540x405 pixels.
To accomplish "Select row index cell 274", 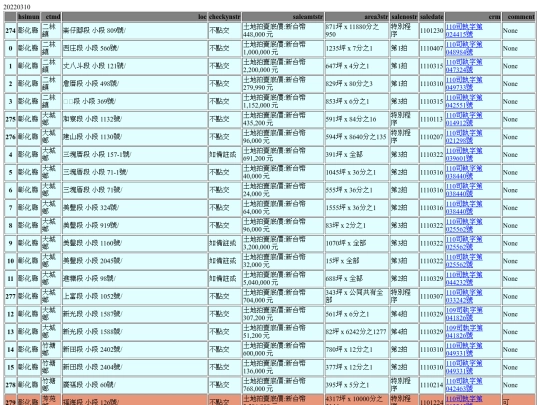I will click(x=10, y=31).
